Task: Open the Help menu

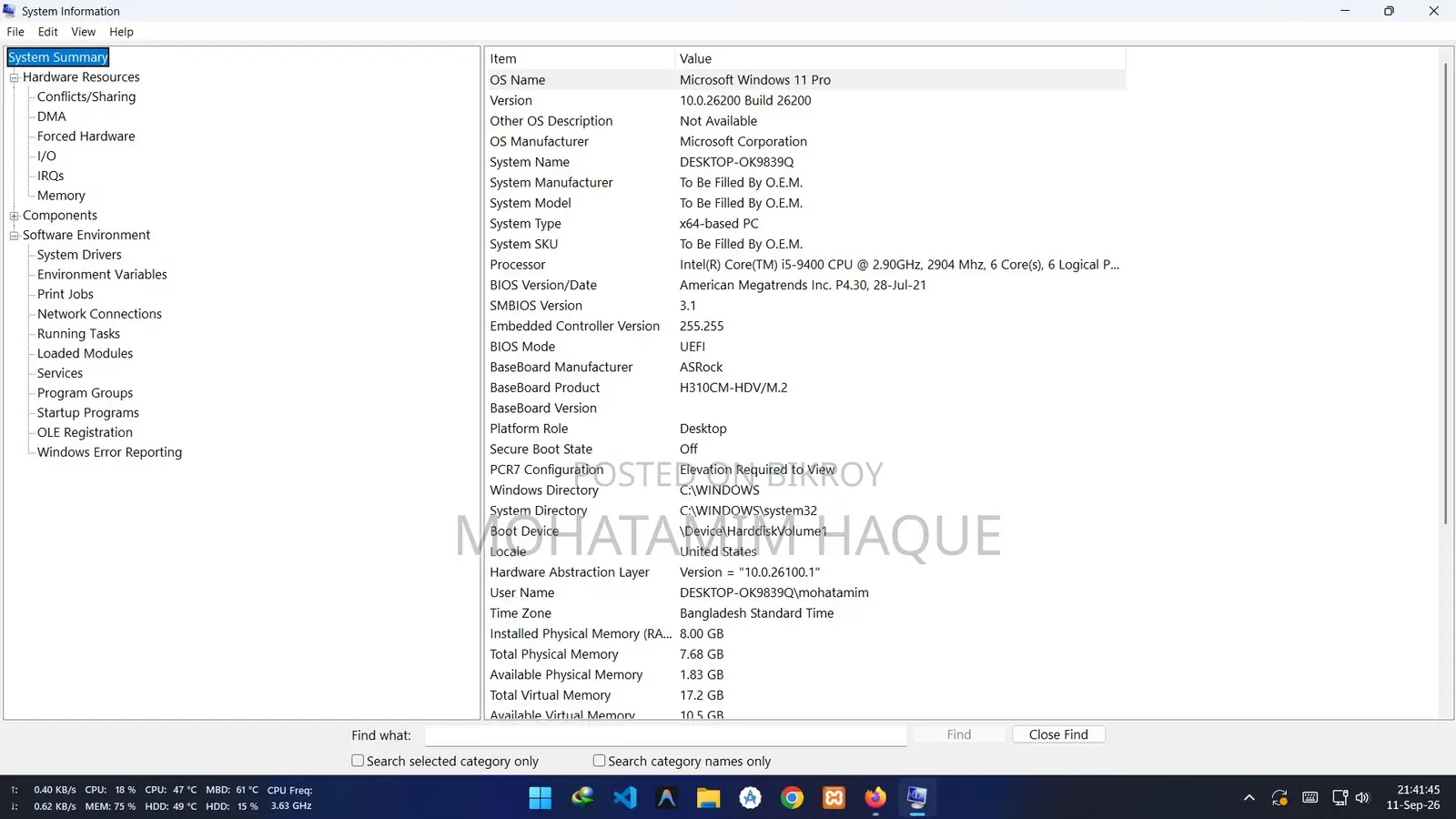Action: [121, 32]
